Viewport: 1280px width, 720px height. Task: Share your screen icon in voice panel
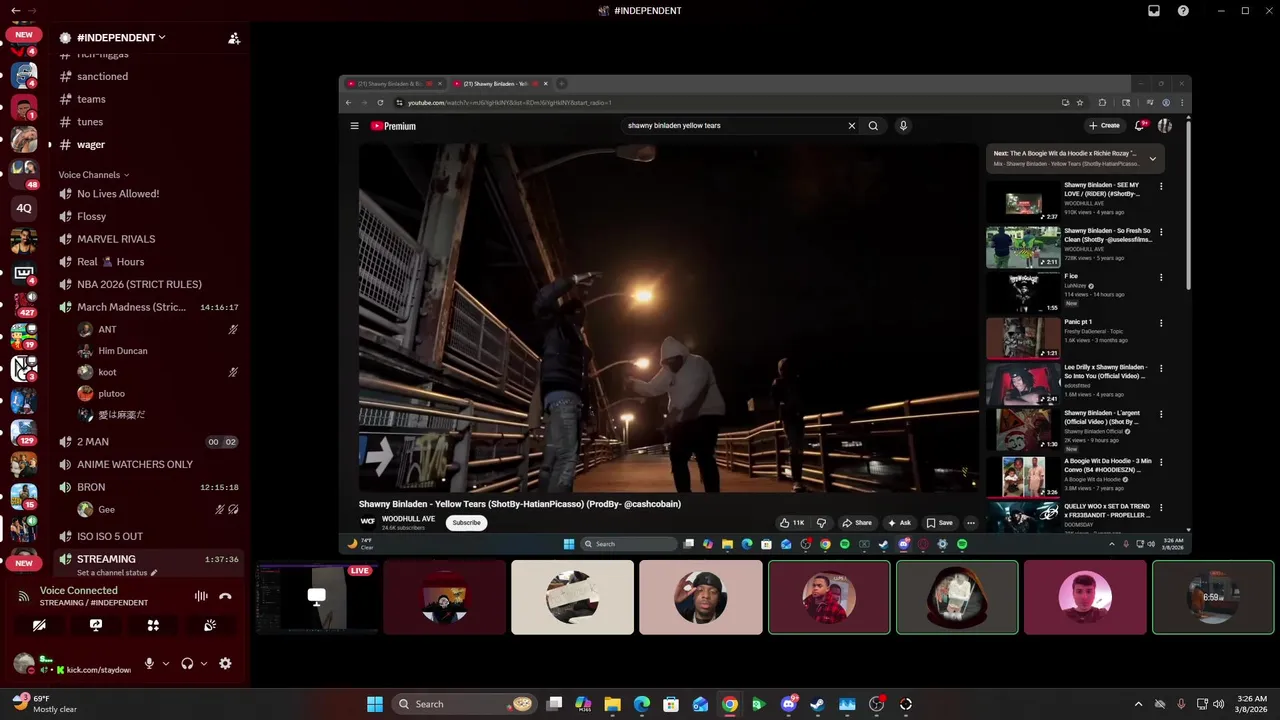click(x=96, y=625)
